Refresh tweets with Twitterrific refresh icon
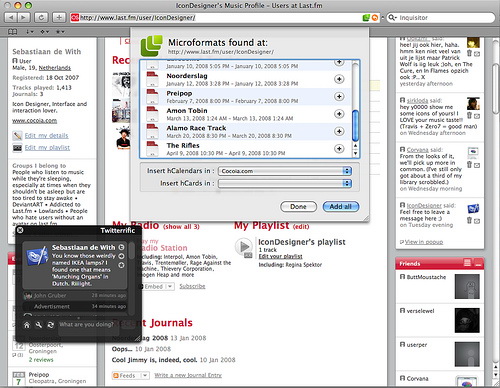The image size is (500, 388). pos(50,325)
